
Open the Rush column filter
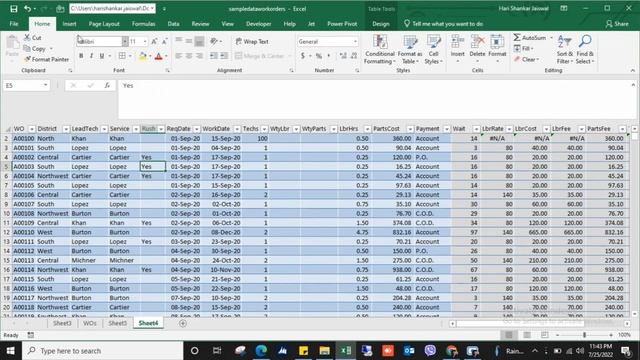tap(161, 129)
